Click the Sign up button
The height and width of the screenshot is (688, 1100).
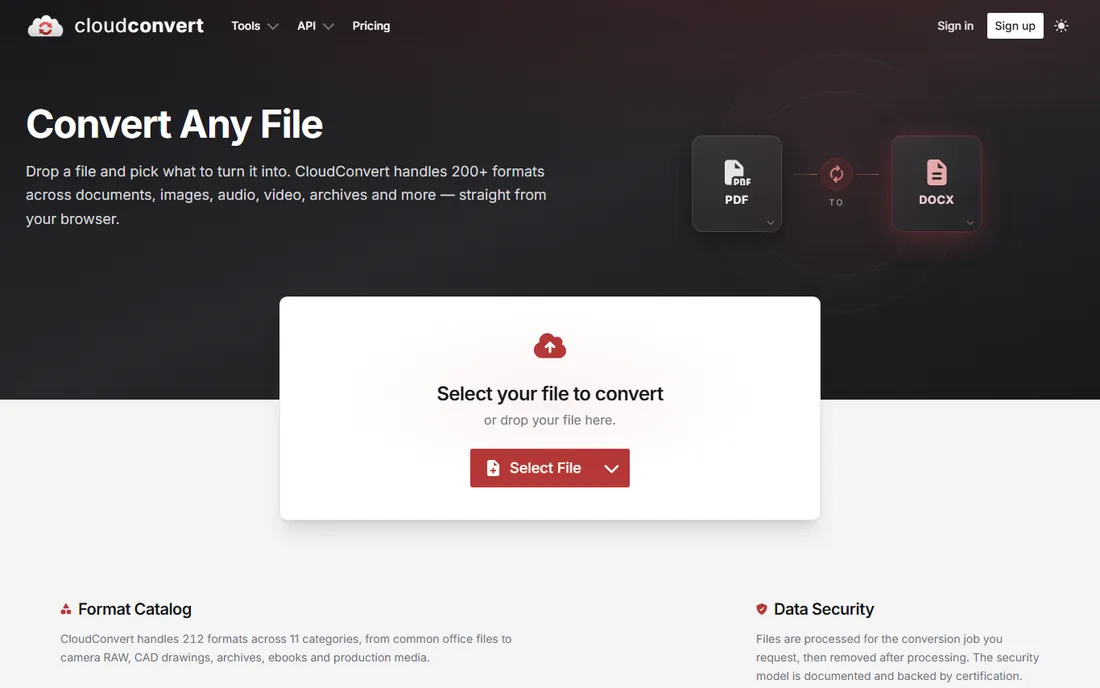(1015, 26)
